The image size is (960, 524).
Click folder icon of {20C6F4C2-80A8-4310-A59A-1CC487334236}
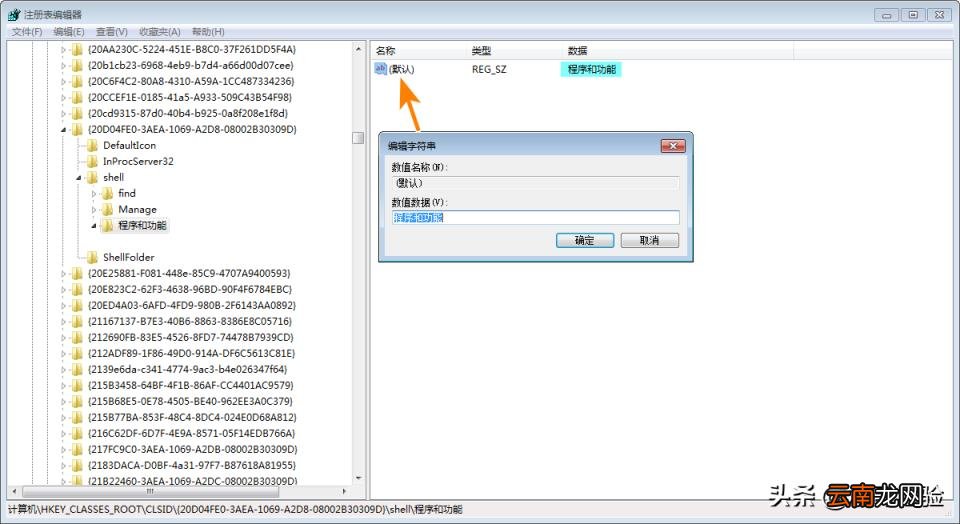coord(77,81)
